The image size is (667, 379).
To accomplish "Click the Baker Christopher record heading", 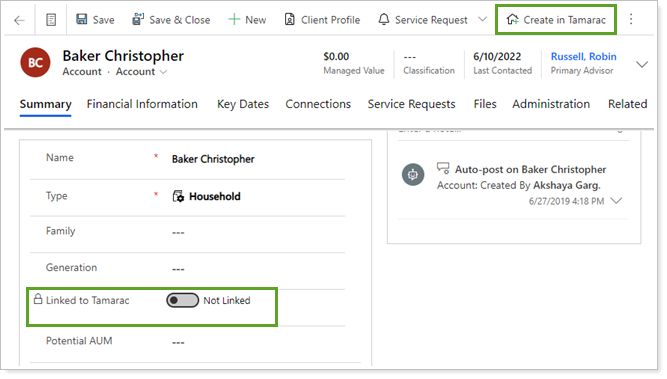I will click(123, 56).
